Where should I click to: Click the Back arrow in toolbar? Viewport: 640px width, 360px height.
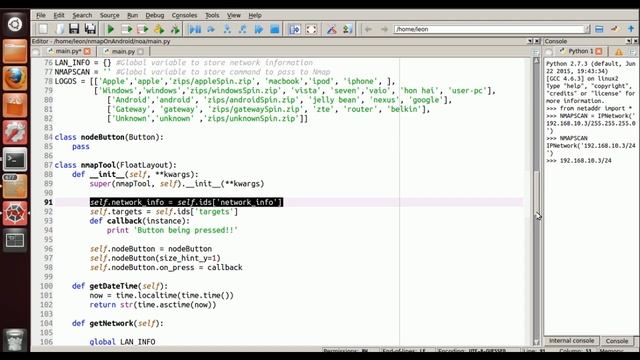click(x=368, y=29)
